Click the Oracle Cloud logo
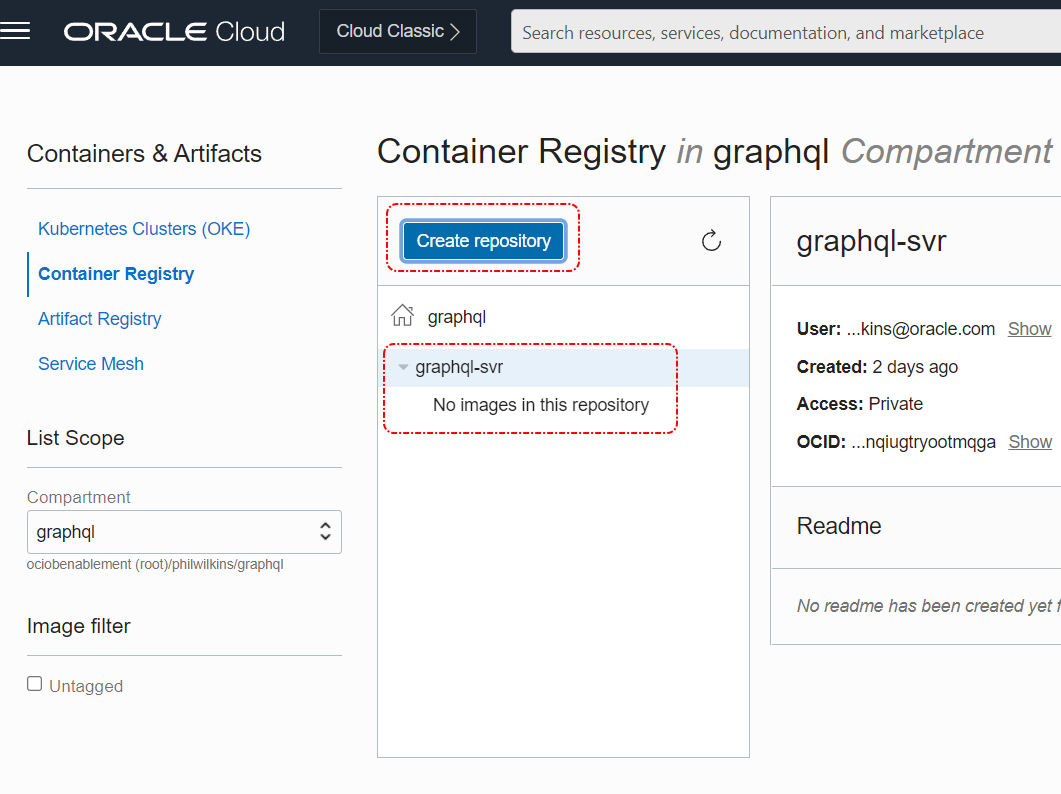 [174, 32]
